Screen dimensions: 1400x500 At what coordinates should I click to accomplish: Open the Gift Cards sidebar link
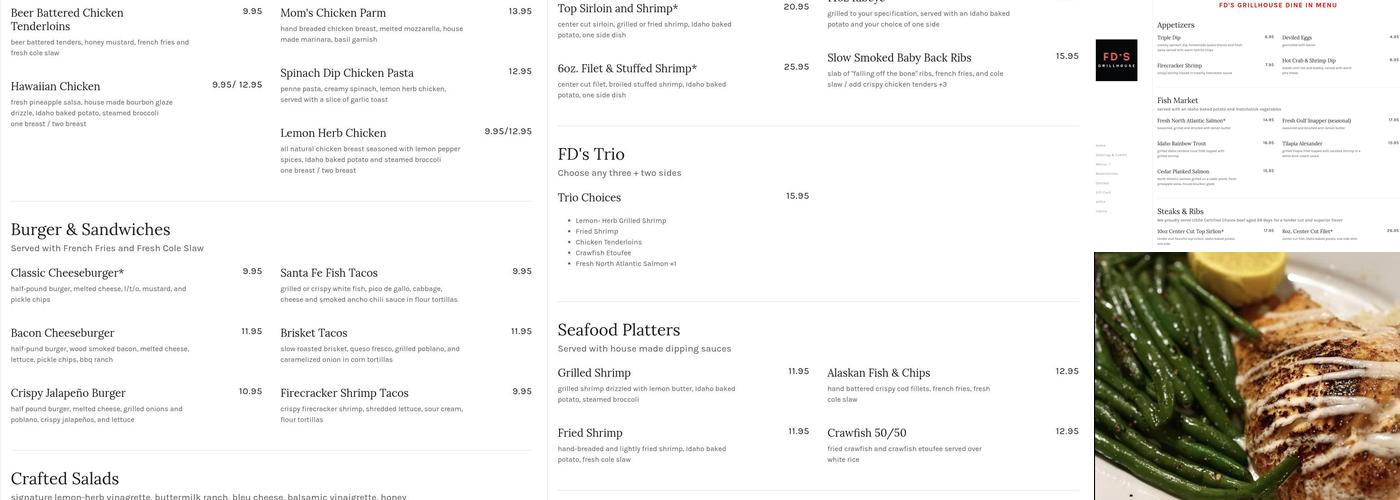tap(1103, 192)
